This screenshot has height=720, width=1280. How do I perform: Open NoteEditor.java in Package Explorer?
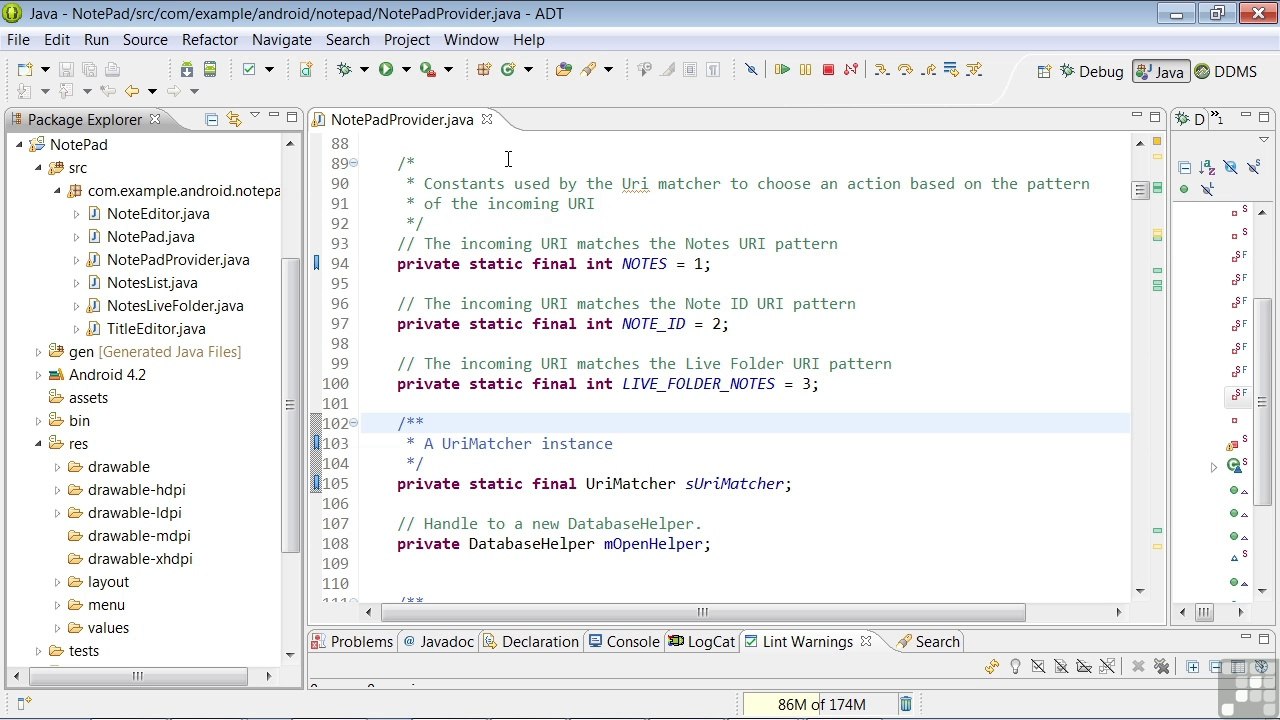[158, 213]
